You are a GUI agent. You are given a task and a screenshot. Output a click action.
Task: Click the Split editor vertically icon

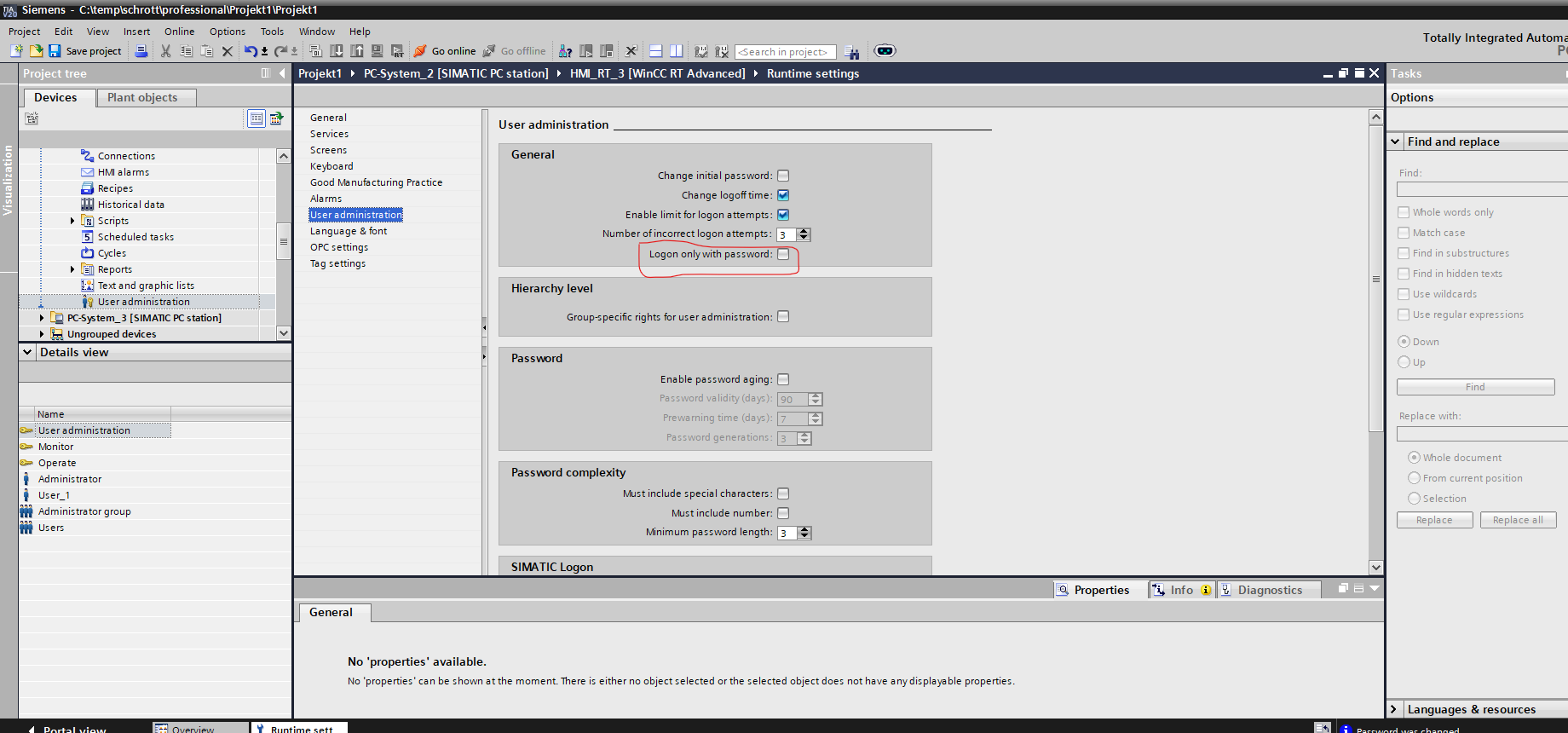(x=676, y=51)
